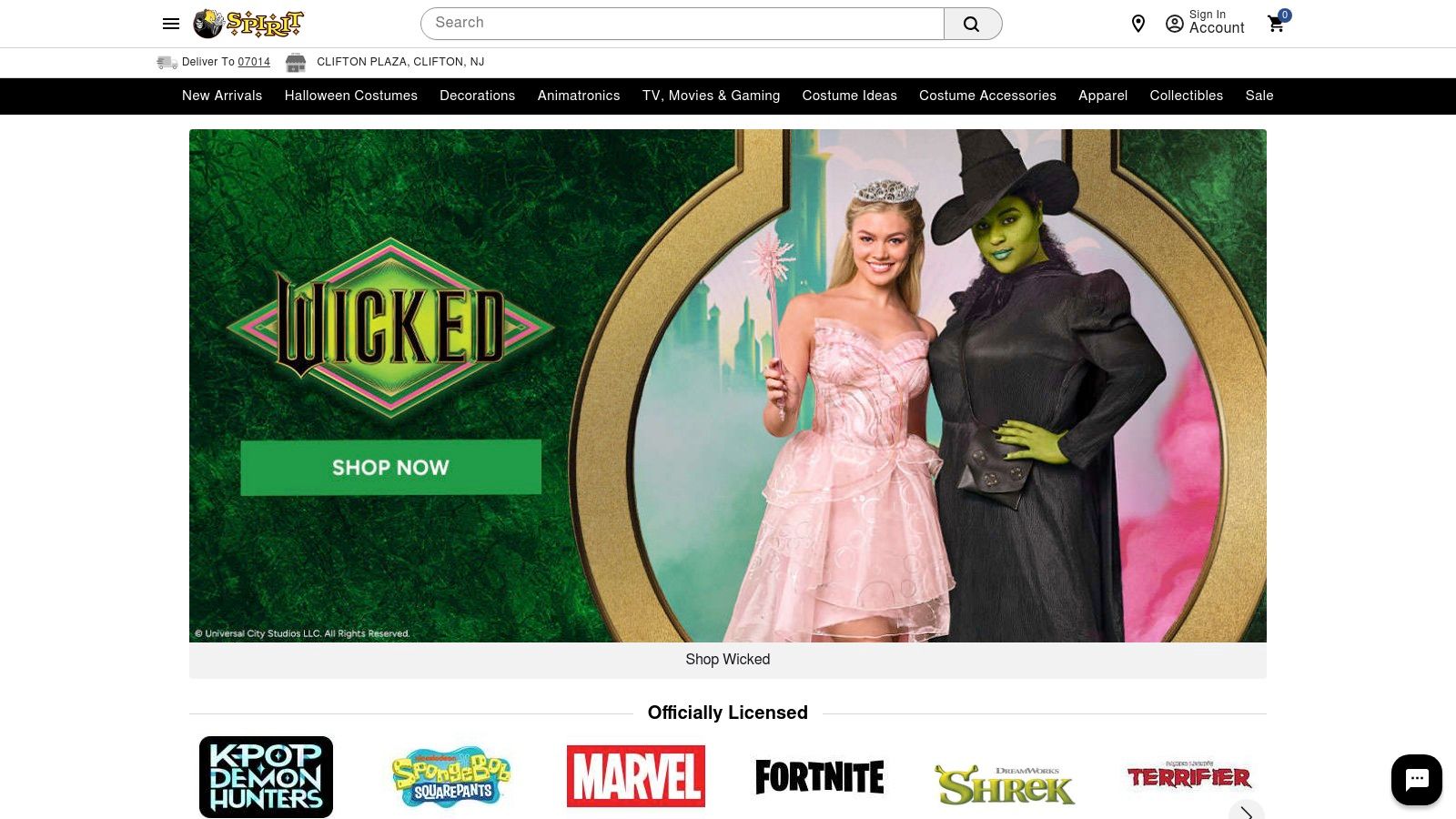
Task: View the shopping cart
Action: 1277,24
